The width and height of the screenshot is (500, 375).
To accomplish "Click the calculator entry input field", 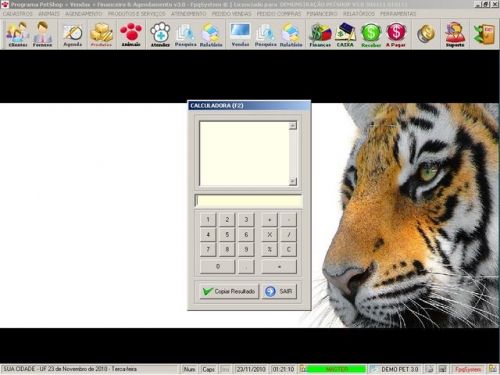I will click(x=249, y=201).
